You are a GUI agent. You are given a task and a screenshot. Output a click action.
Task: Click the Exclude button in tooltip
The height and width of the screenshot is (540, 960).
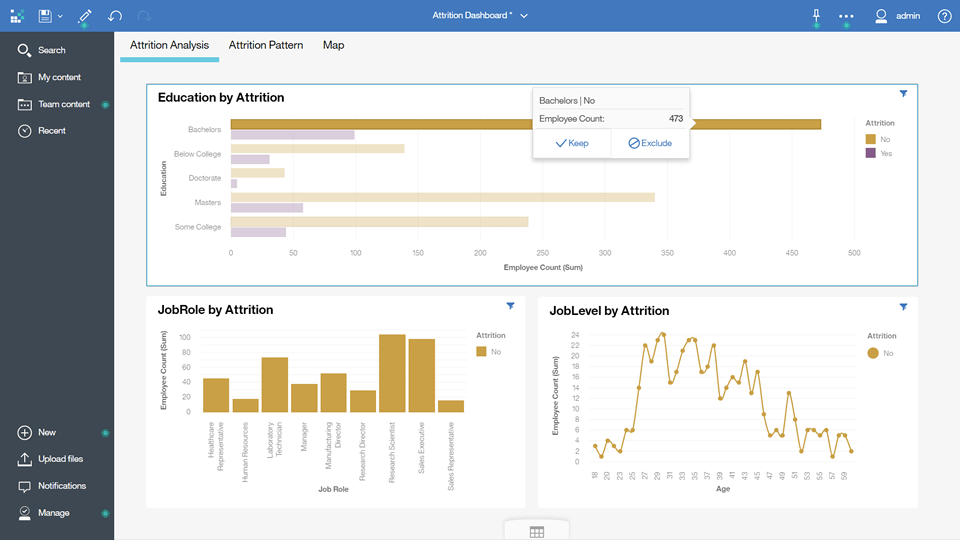(650, 143)
